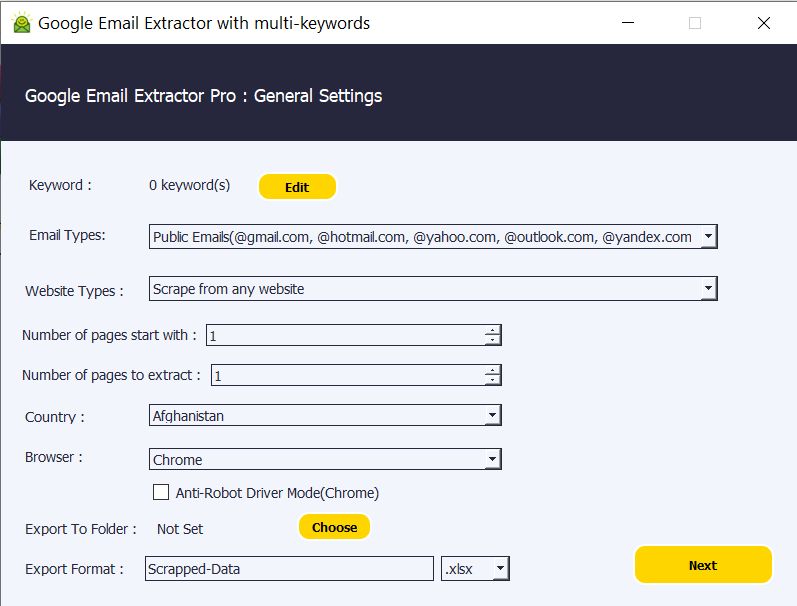The image size is (797, 606).
Task: Increase number of pages to extract
Action: (x=493, y=370)
